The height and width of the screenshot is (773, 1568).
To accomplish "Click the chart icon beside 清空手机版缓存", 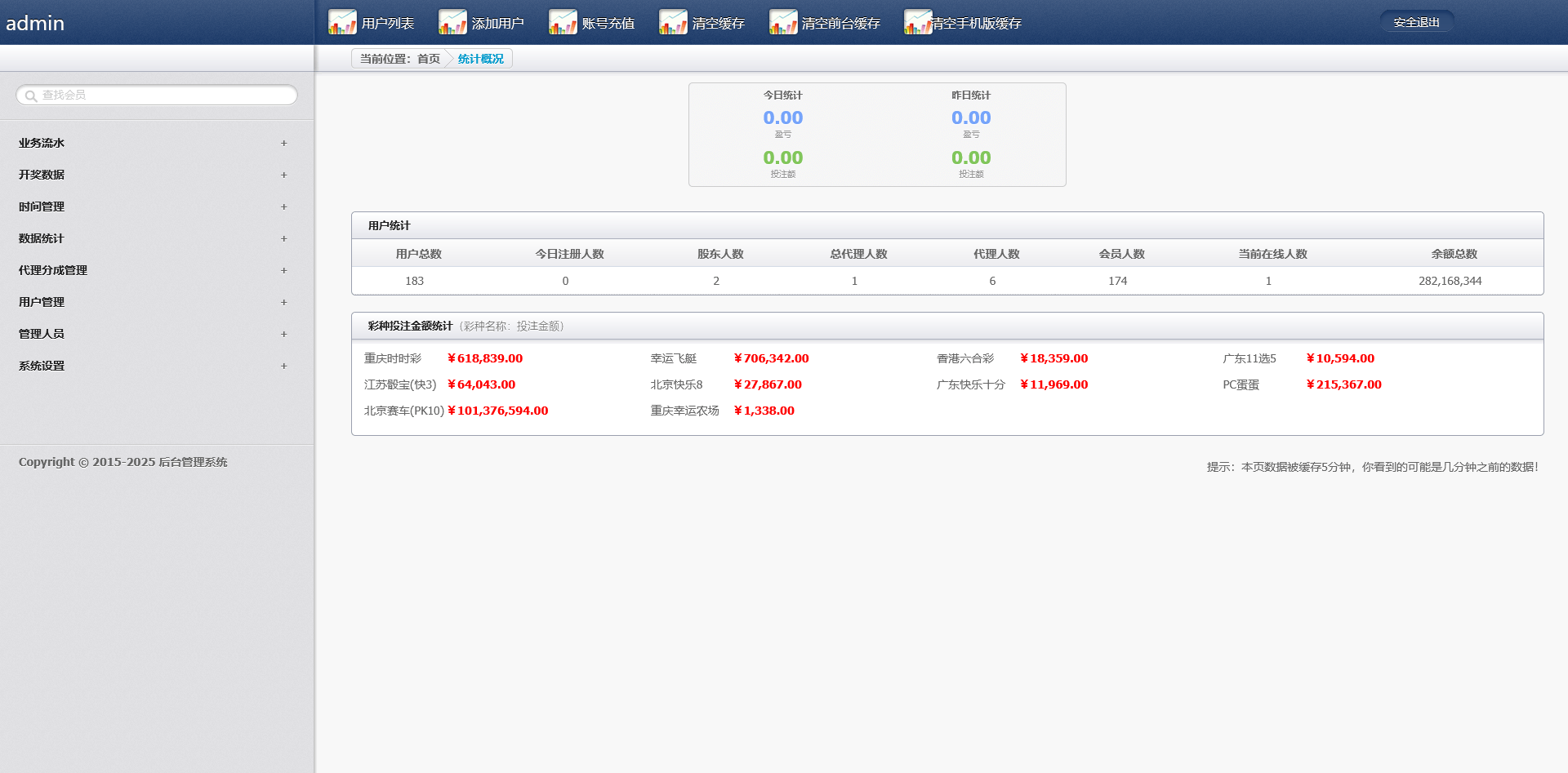I will (918, 22).
